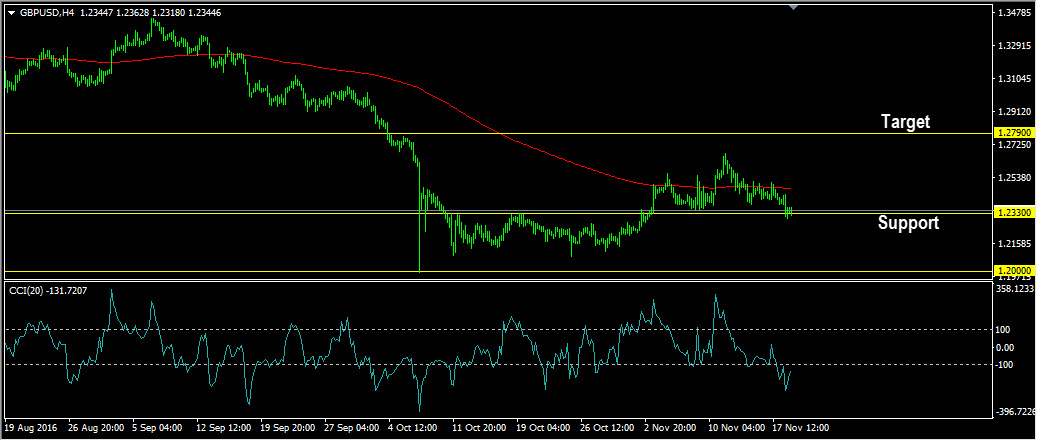
Task: Click the CCI 100 level label
Action: tap(1002, 330)
